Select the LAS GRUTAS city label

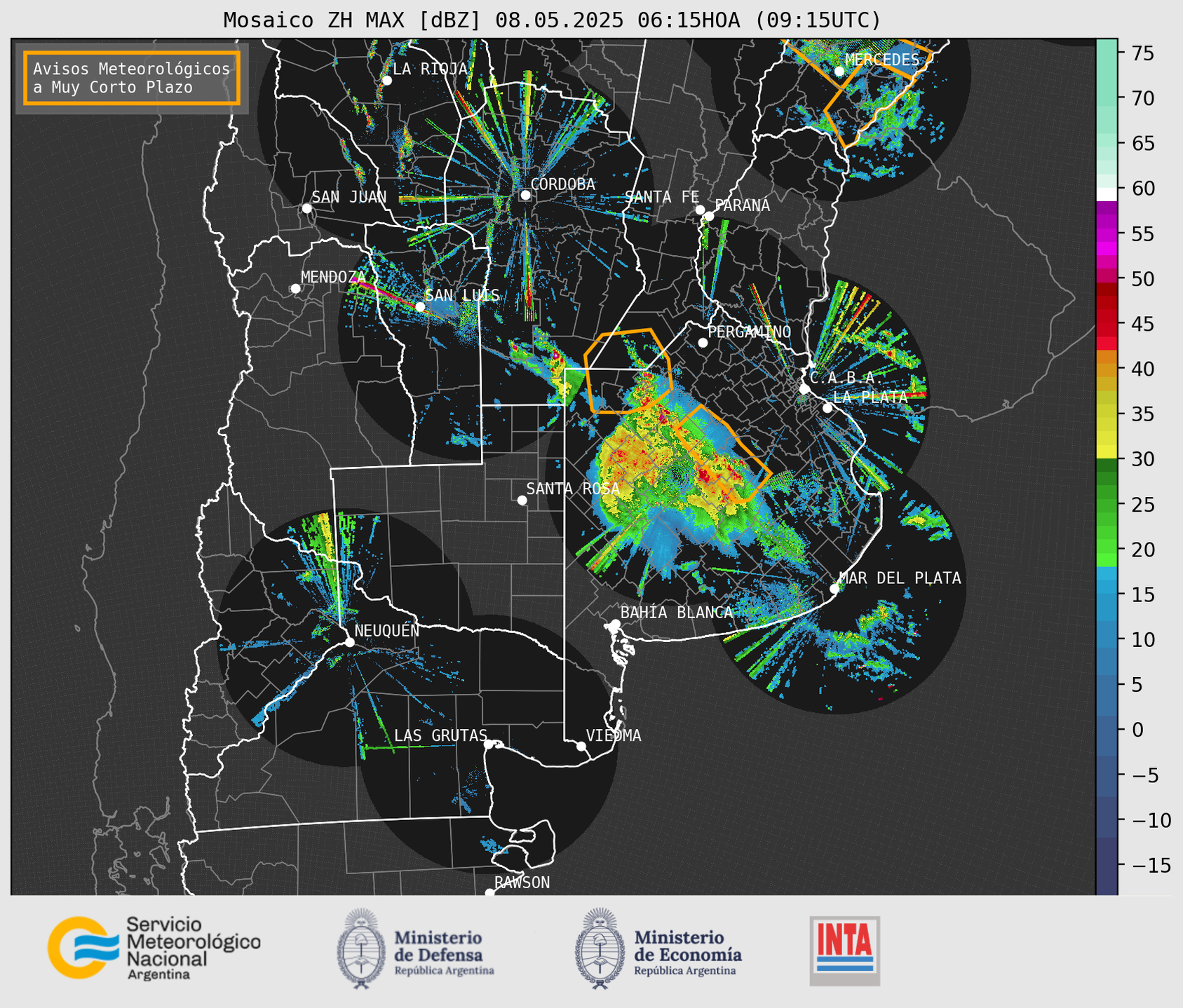click(440, 735)
